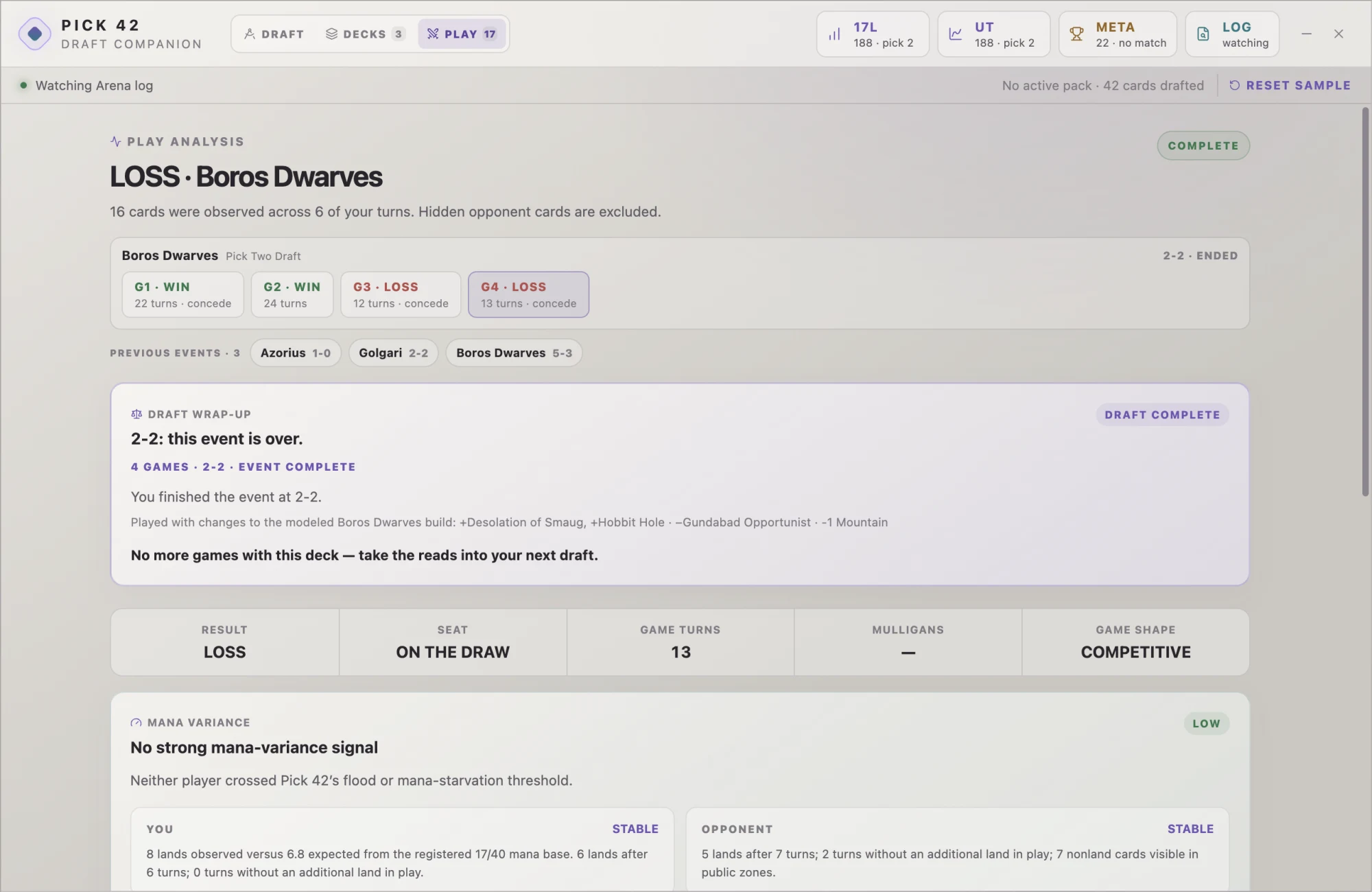1372x892 pixels.
Task: Click '2-2: this event is over.' heading
Action: tap(217, 438)
